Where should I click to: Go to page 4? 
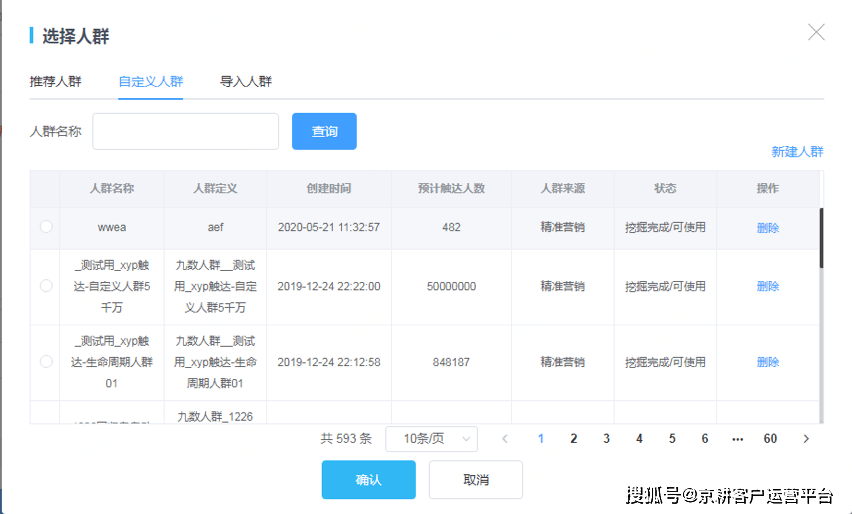point(639,439)
